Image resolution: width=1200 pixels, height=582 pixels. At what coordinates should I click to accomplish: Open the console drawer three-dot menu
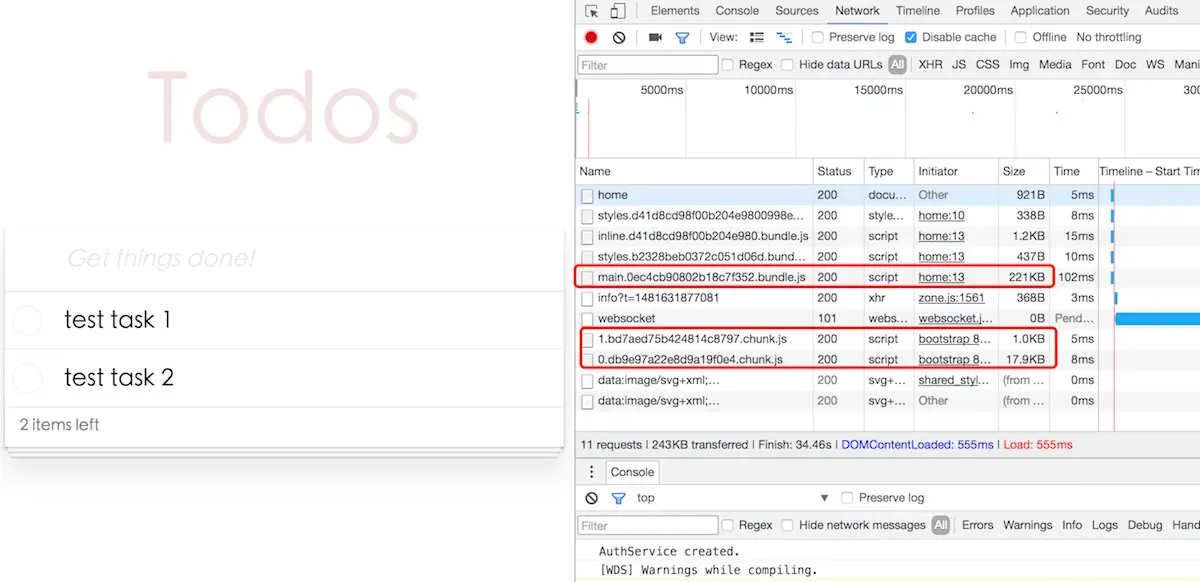[591, 472]
